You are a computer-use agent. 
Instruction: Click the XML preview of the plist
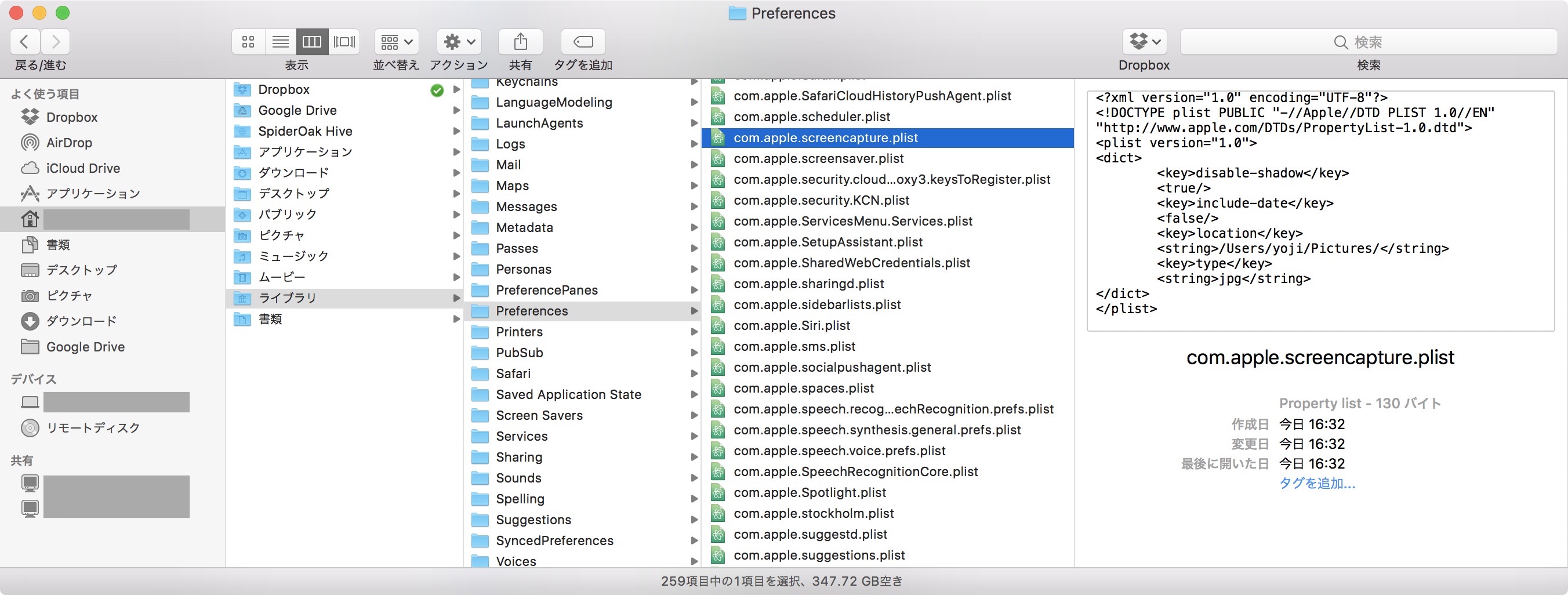coord(1320,211)
